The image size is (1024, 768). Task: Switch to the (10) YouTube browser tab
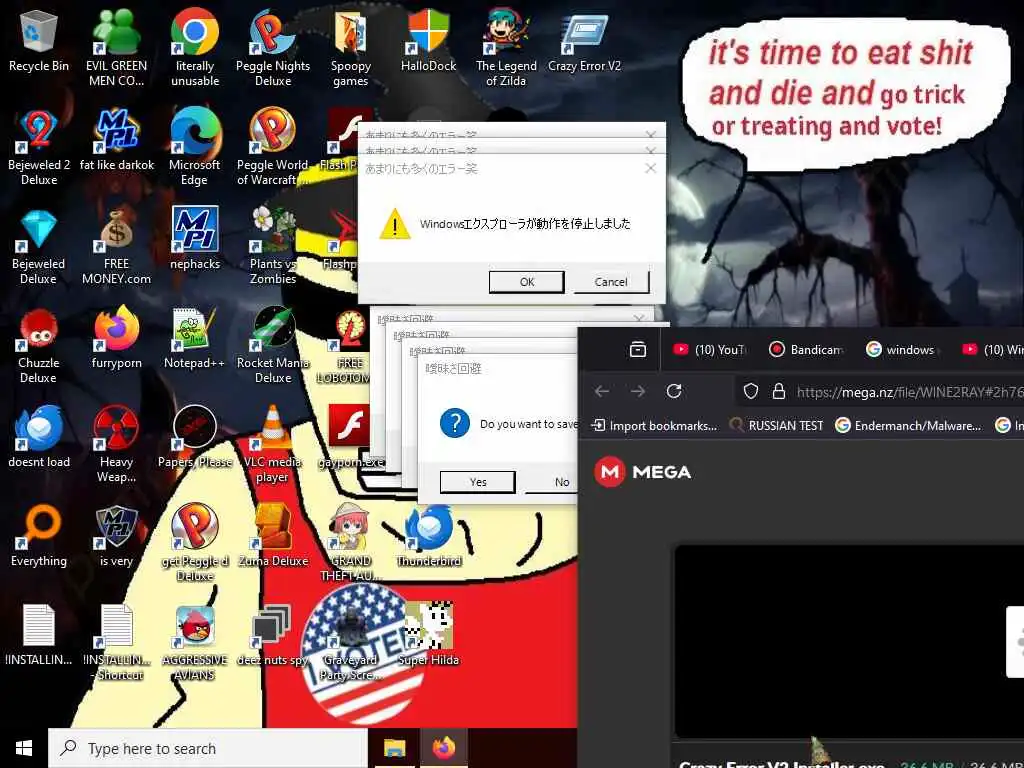point(709,350)
